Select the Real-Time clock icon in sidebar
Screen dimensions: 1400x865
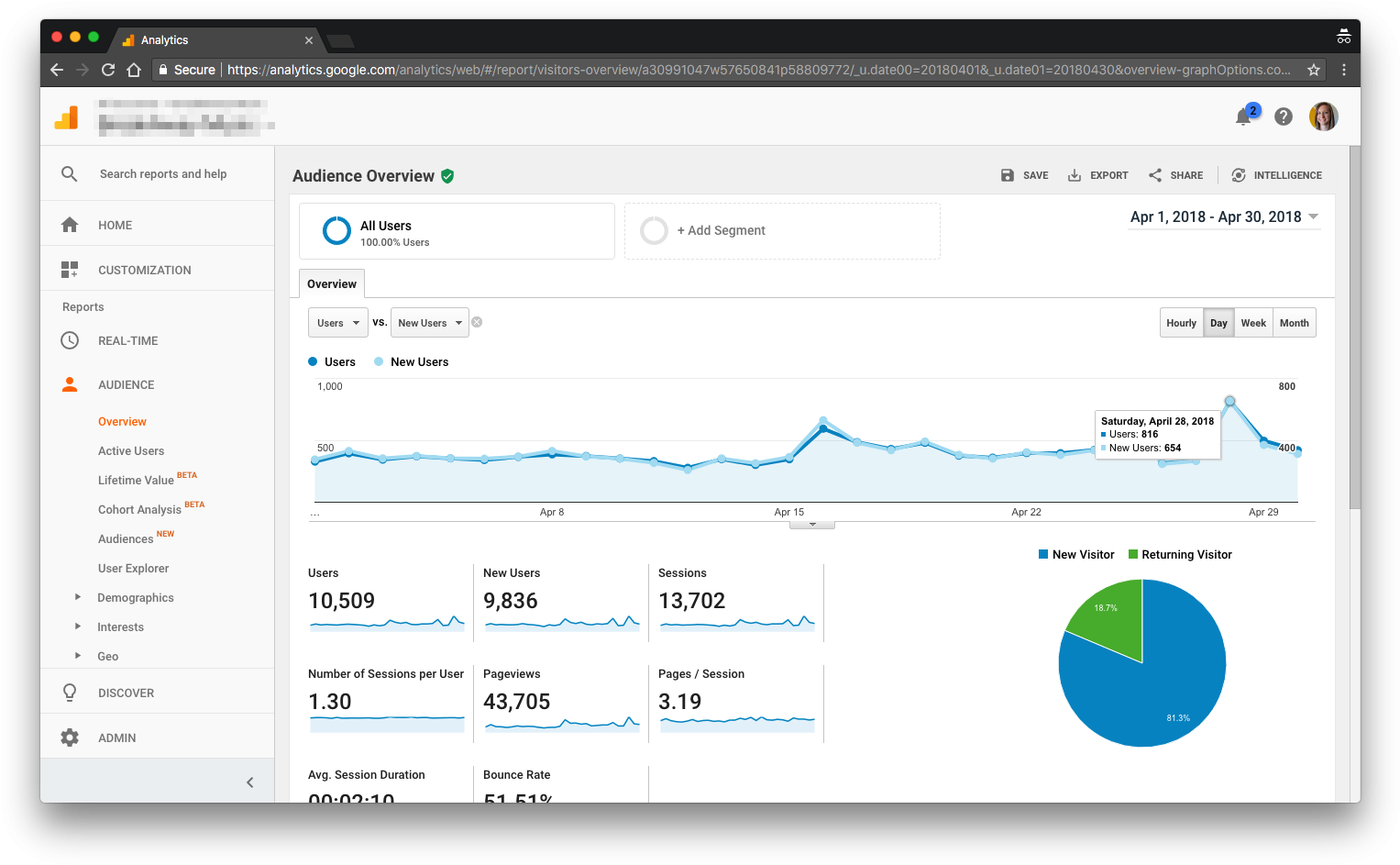click(x=70, y=340)
